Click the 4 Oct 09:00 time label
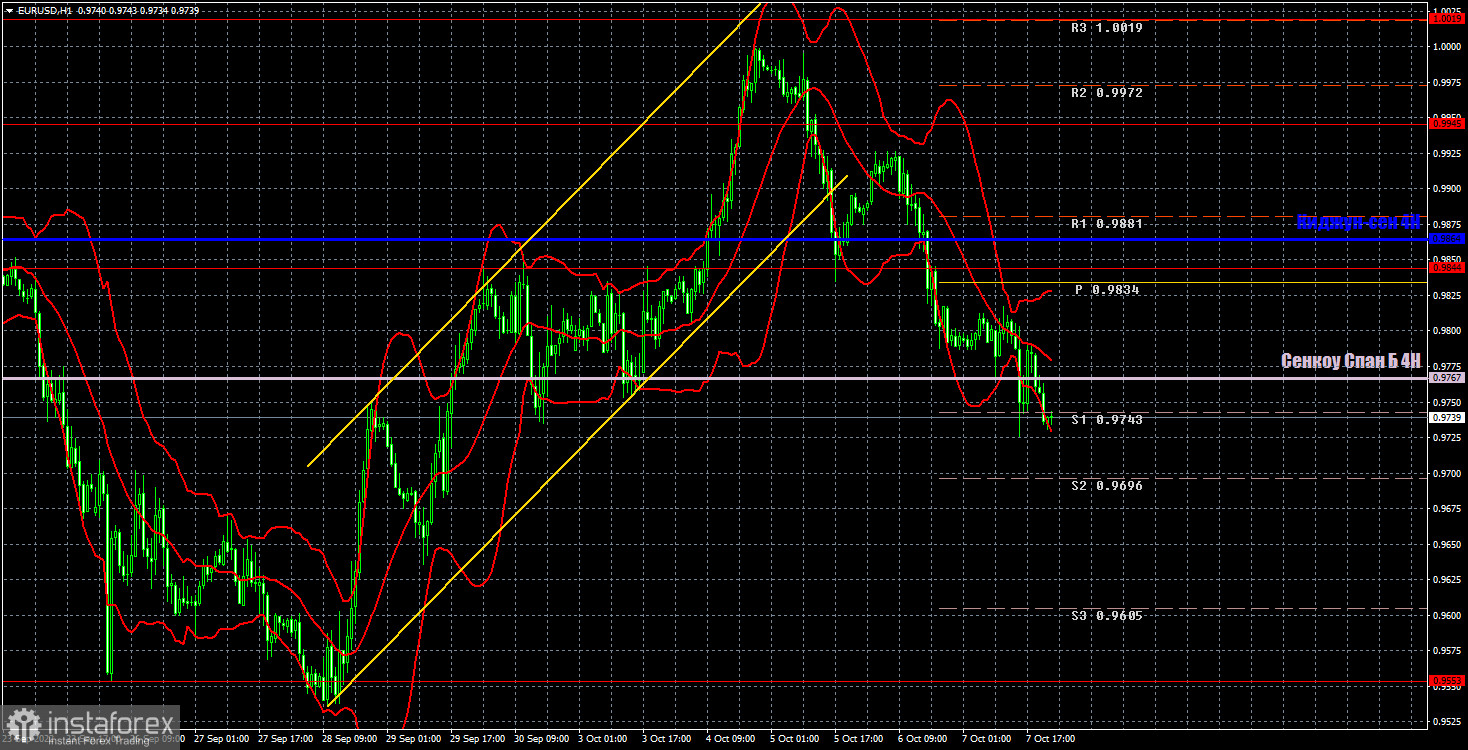The width and height of the screenshot is (1468, 750). tap(731, 739)
